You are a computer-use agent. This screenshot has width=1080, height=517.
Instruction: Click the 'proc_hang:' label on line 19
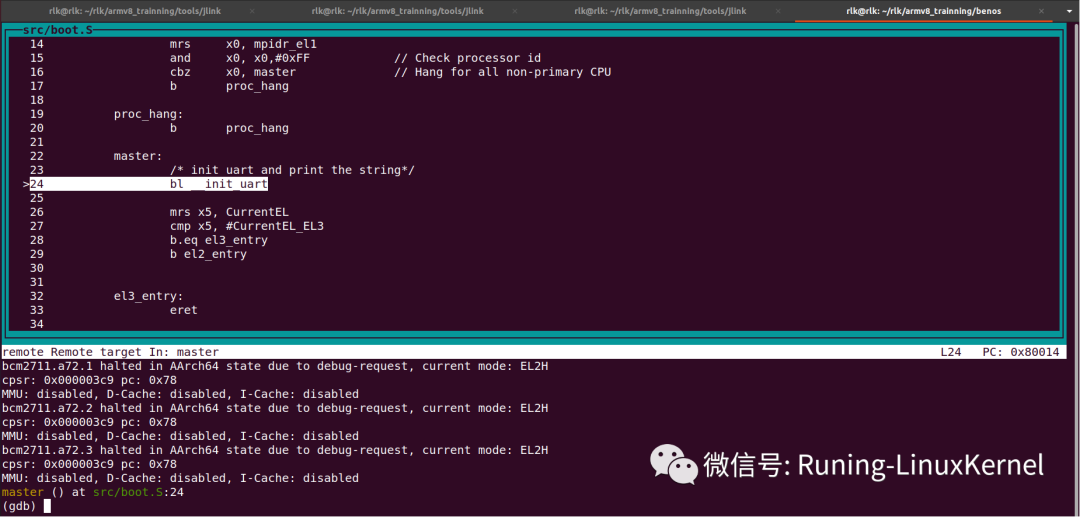[149, 114]
